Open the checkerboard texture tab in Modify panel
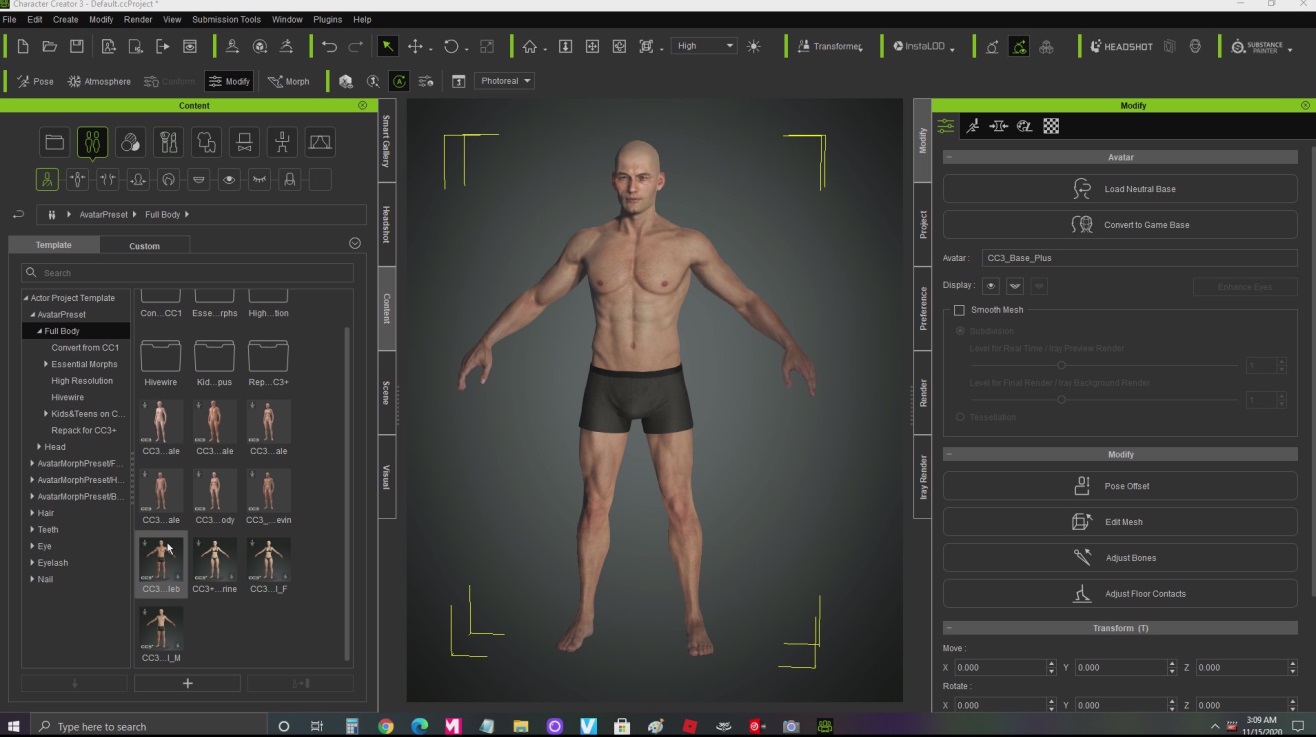The width and height of the screenshot is (1316, 737). pos(1051,126)
